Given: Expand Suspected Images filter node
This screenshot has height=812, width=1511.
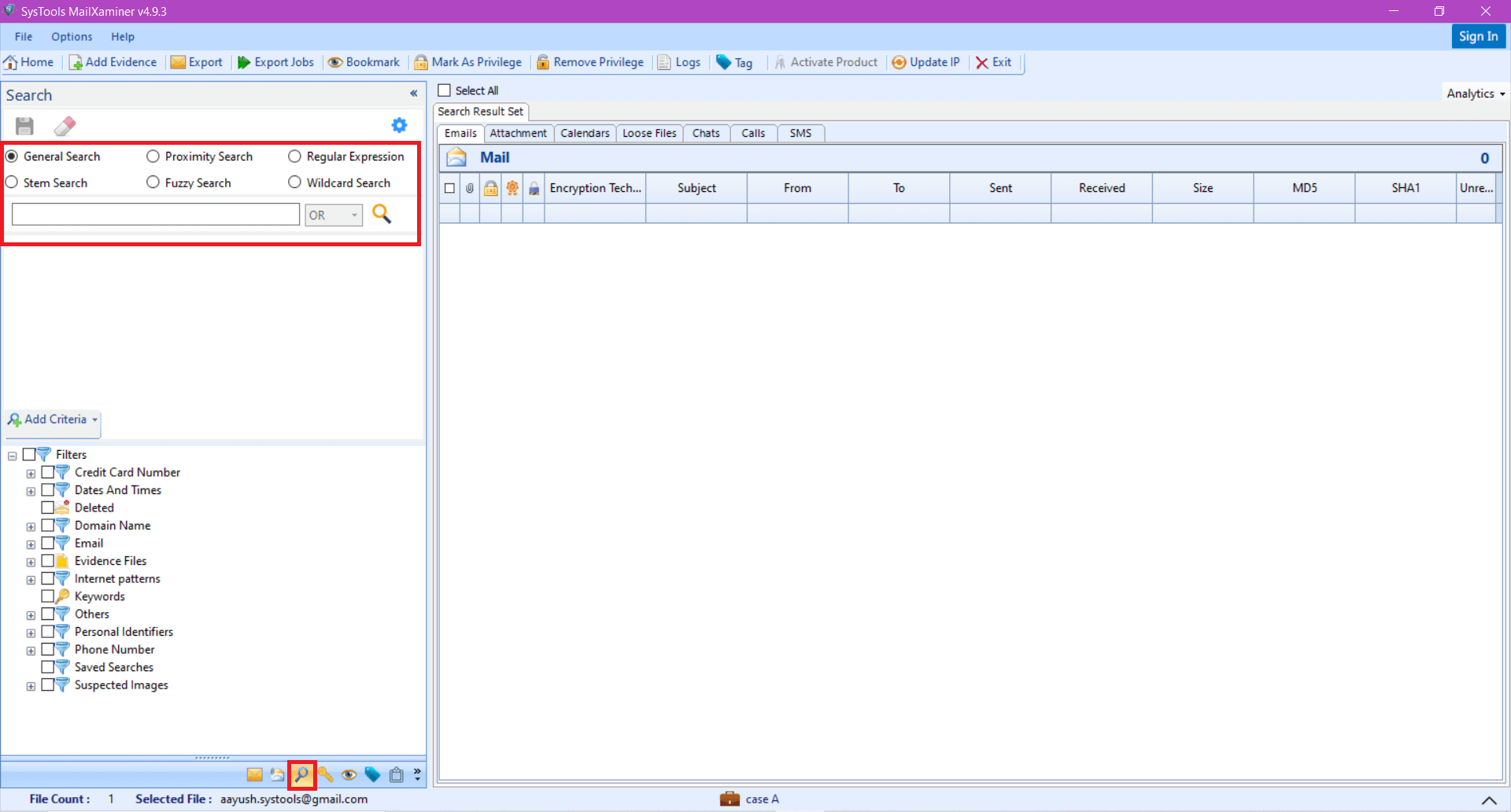Looking at the screenshot, I should (31, 686).
